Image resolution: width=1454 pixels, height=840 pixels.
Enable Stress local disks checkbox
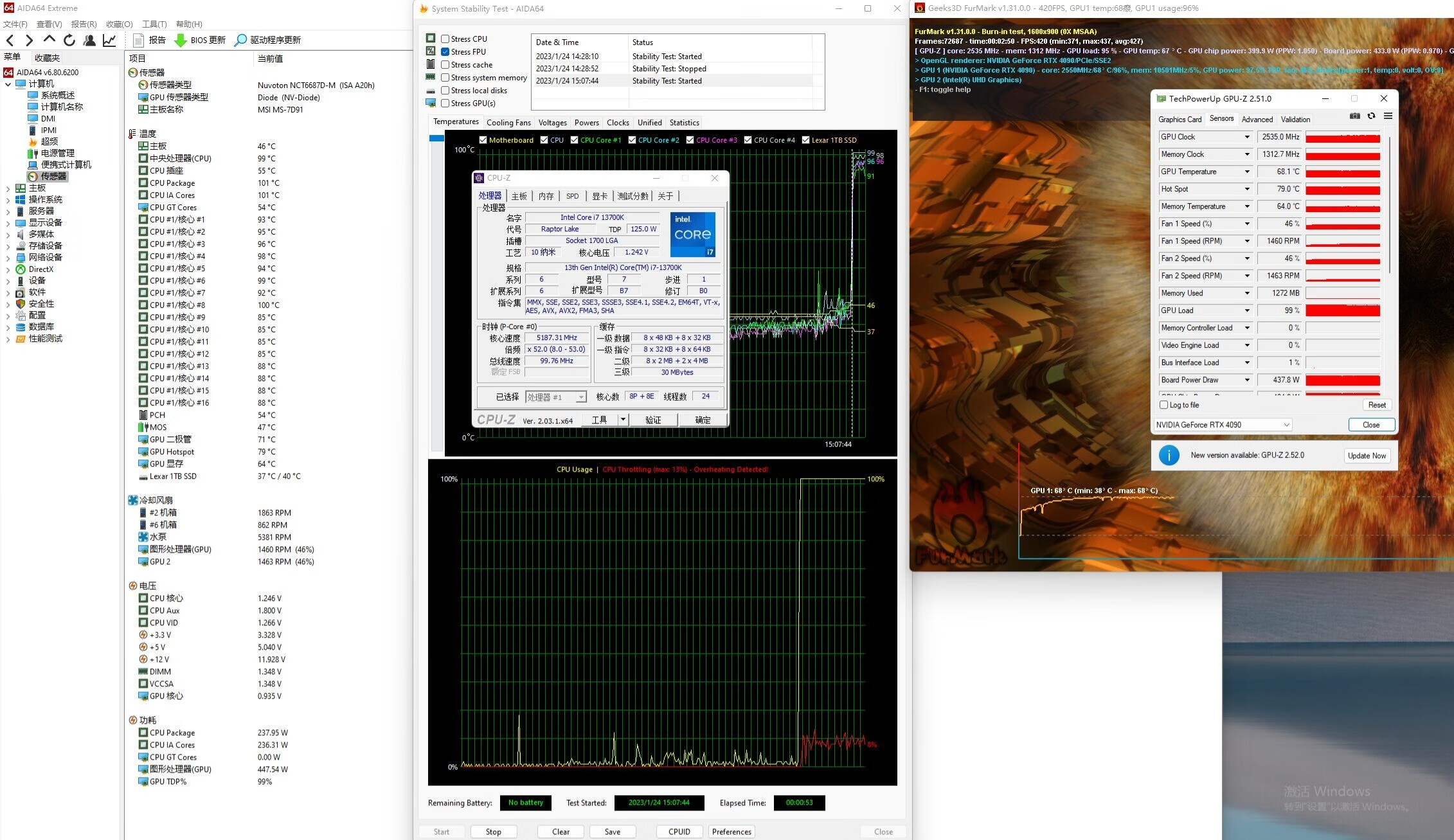(x=445, y=90)
